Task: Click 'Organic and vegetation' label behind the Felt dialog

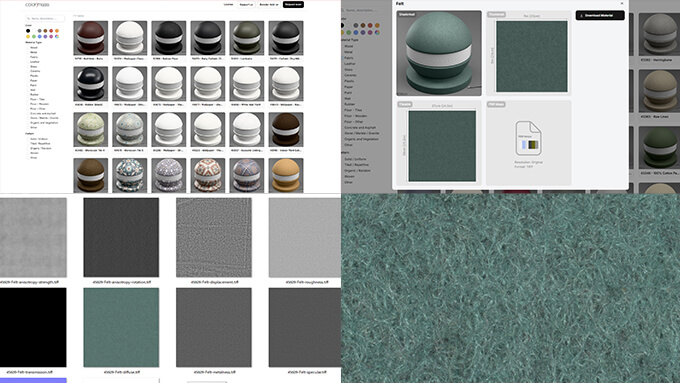Action: [361, 139]
